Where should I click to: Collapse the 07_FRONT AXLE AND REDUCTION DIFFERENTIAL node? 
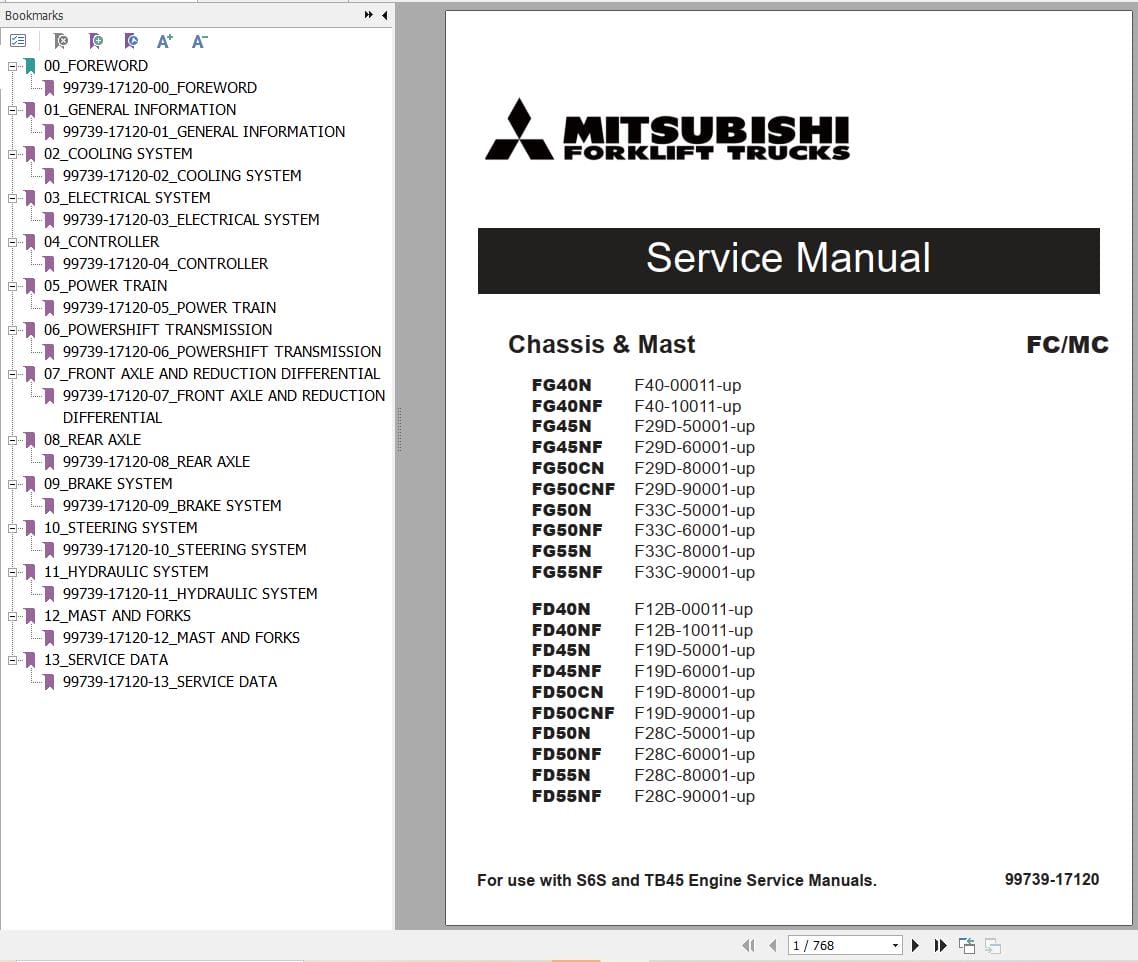(12, 374)
